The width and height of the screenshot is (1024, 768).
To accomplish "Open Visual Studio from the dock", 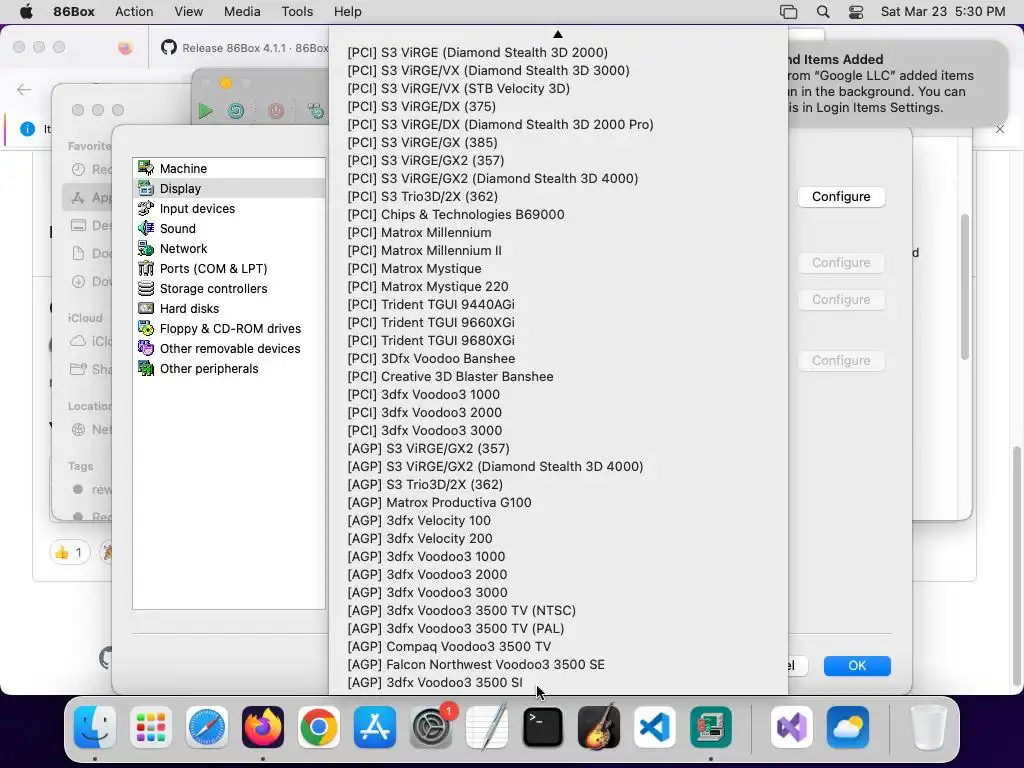I will coord(792,727).
